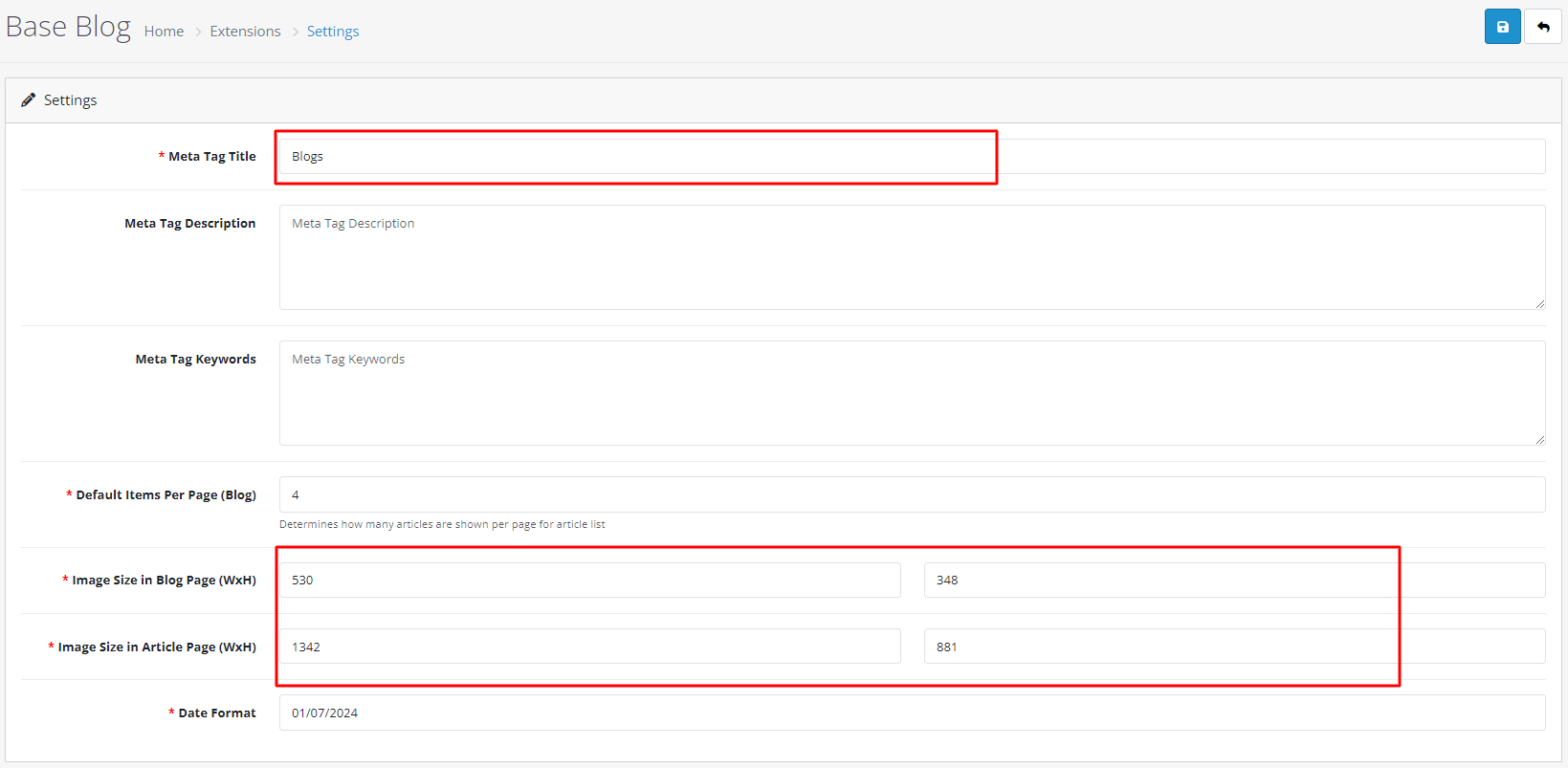Focus the Meta Tag Title input field
This screenshot has width=1568, height=768.
click(x=911, y=157)
